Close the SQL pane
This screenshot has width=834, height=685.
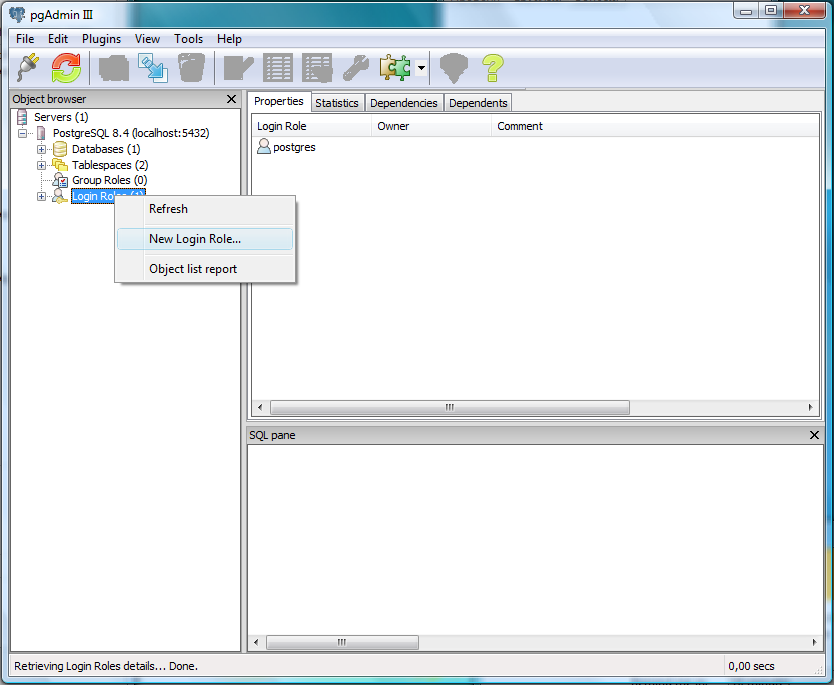(814, 435)
